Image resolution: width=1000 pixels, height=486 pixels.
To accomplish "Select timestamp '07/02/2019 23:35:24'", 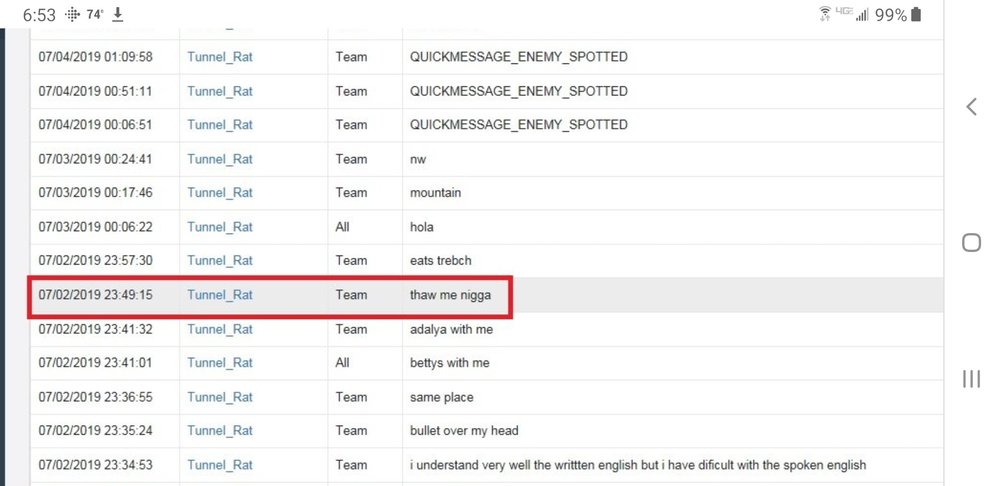I will pyautogui.click(x=96, y=431).
